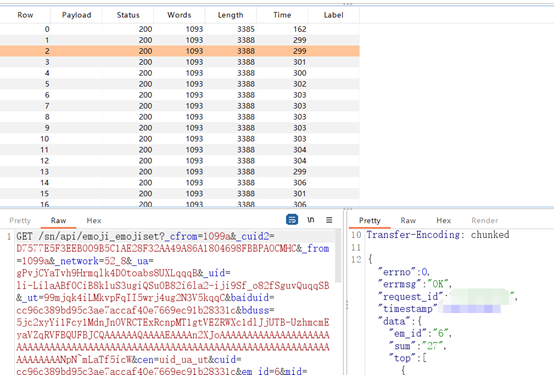554x375 pixels.
Task: Select result row number 9
Action: coord(180,128)
